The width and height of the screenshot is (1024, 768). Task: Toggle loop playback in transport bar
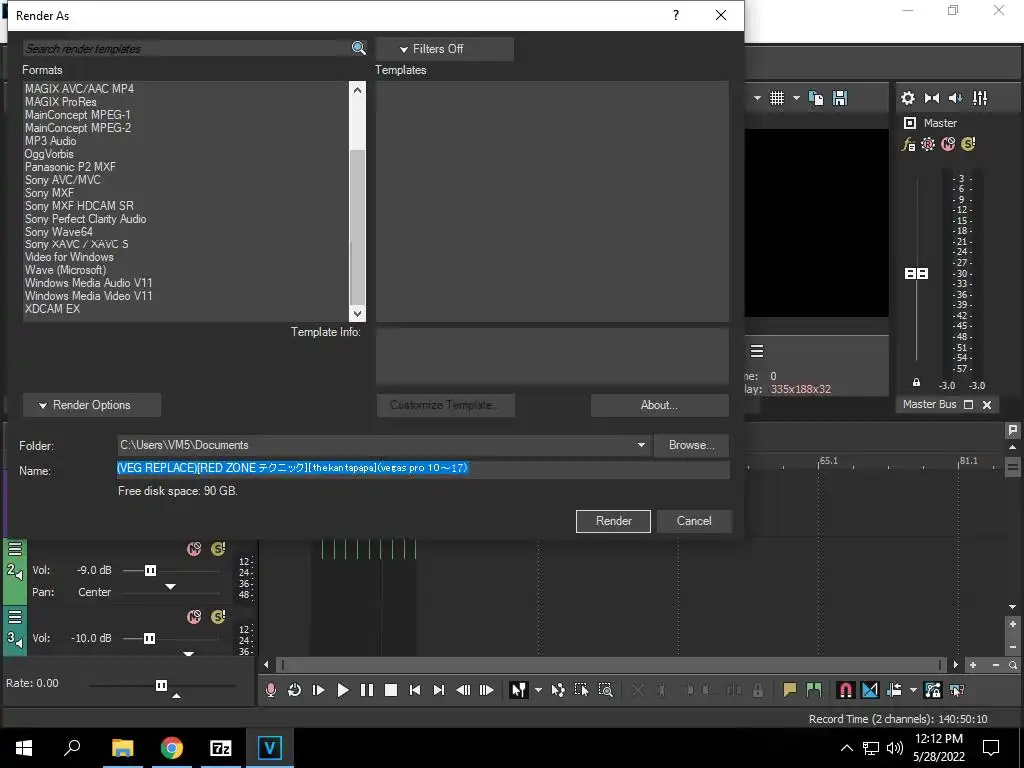point(295,690)
